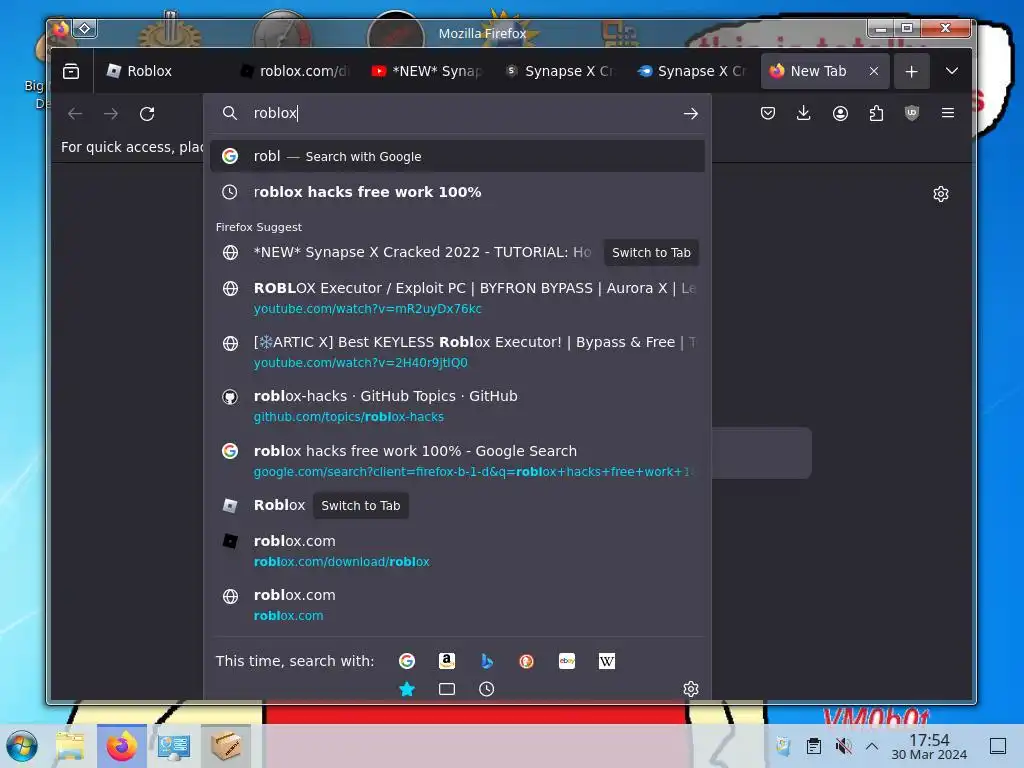
Task: Reload the current page
Action: (x=147, y=114)
